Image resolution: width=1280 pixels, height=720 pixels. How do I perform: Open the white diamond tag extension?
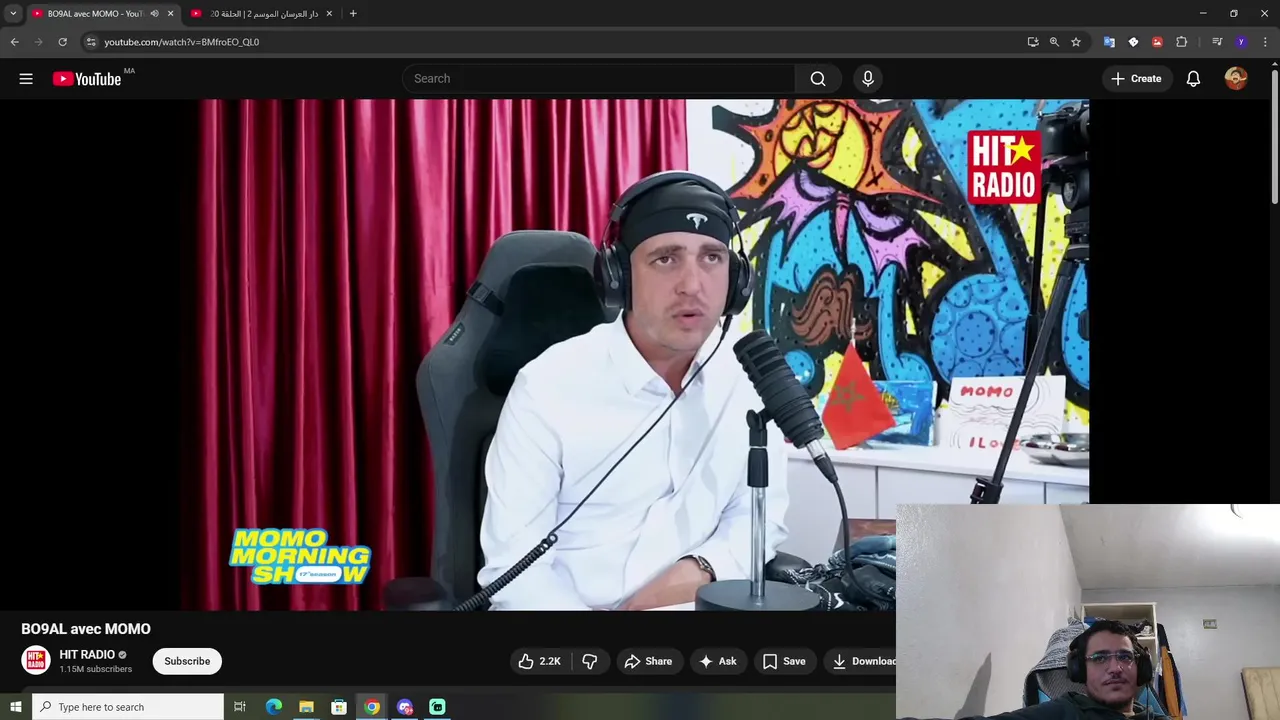1133,42
